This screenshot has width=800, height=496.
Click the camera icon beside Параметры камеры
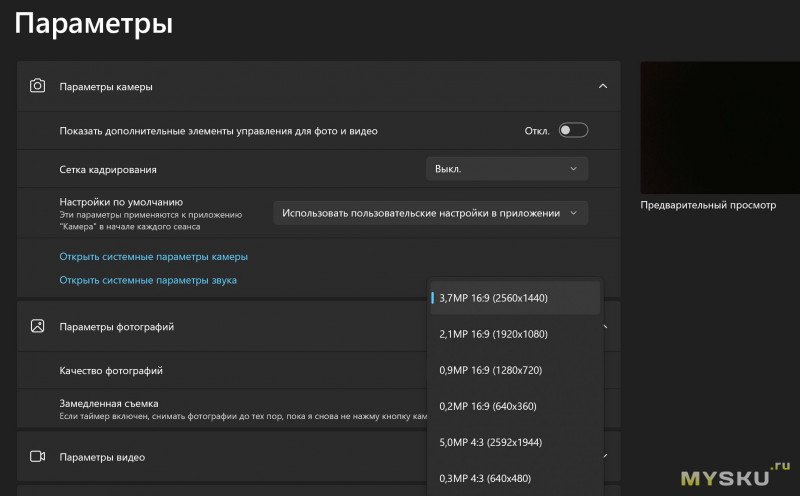(x=38, y=86)
